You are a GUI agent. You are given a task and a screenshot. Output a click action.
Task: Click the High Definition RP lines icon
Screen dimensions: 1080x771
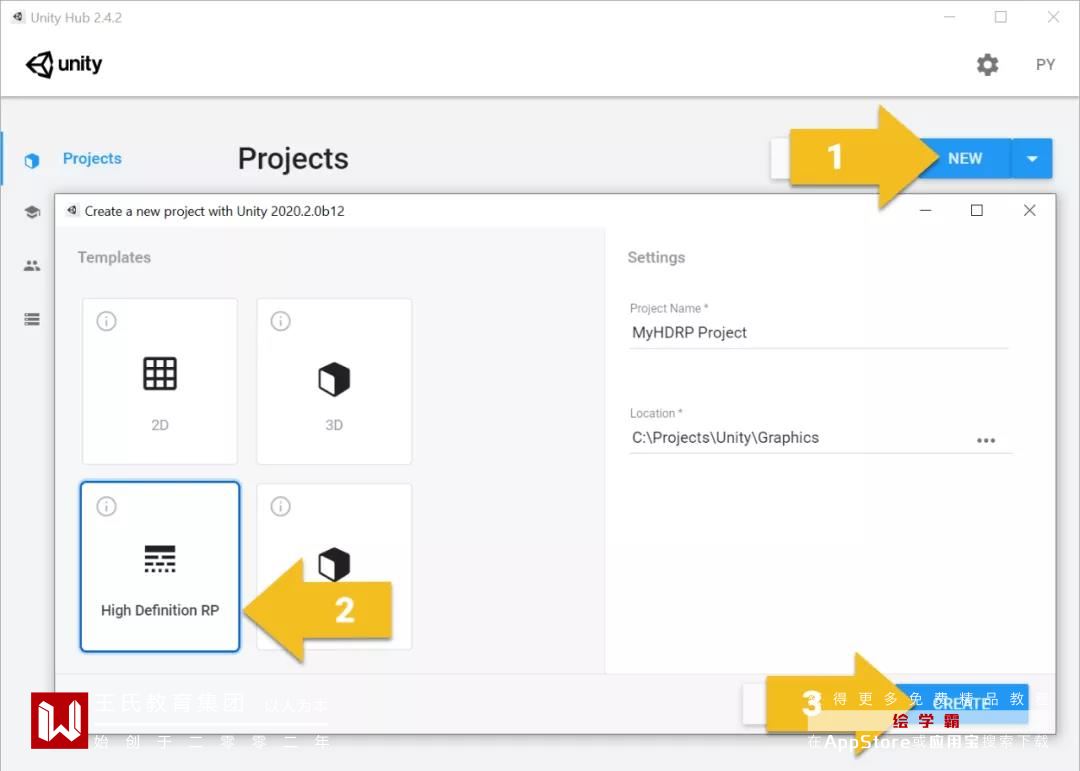[x=160, y=559]
